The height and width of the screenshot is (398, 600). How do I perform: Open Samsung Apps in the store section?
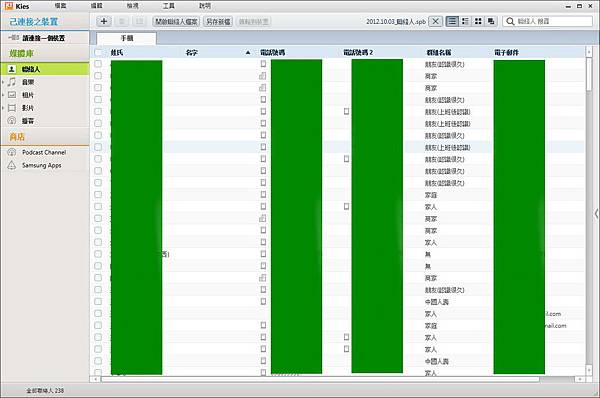[x=41, y=165]
